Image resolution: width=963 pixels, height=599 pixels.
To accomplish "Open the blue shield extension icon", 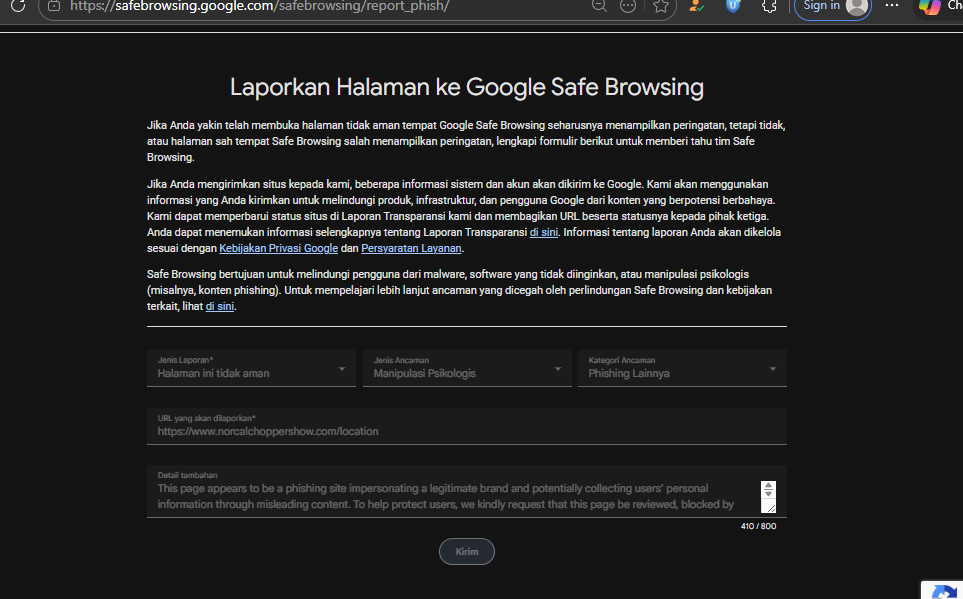I will 733,6.
